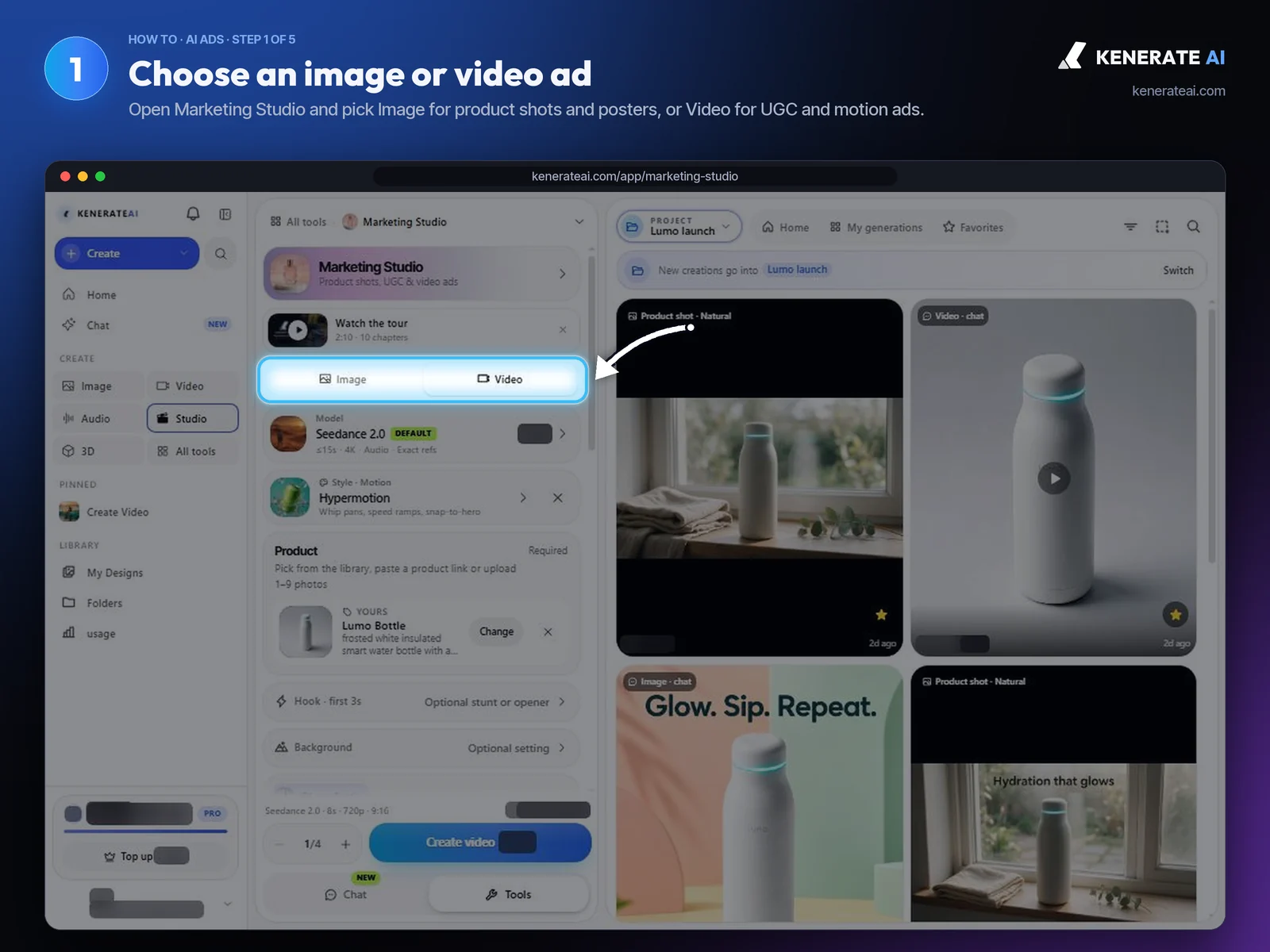The image size is (1270, 952).
Task: Switch to Image ad mode
Action: tap(343, 379)
